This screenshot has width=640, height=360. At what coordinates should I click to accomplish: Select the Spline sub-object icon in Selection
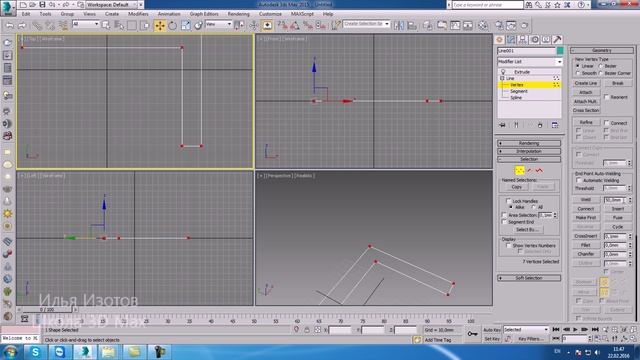pos(540,170)
